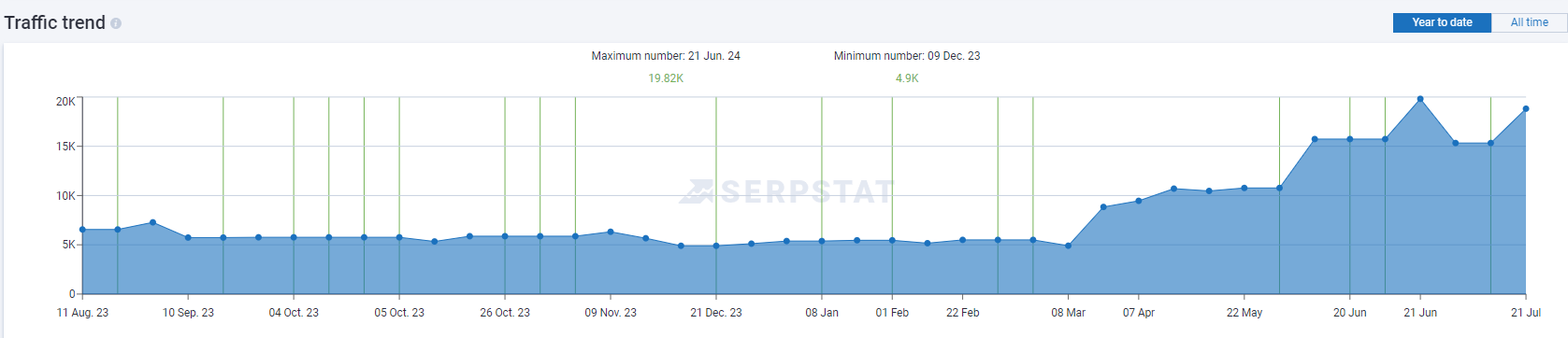This screenshot has height=338, width=1568.
Task: Click the data point above 07 Apr
Action: click(1139, 201)
